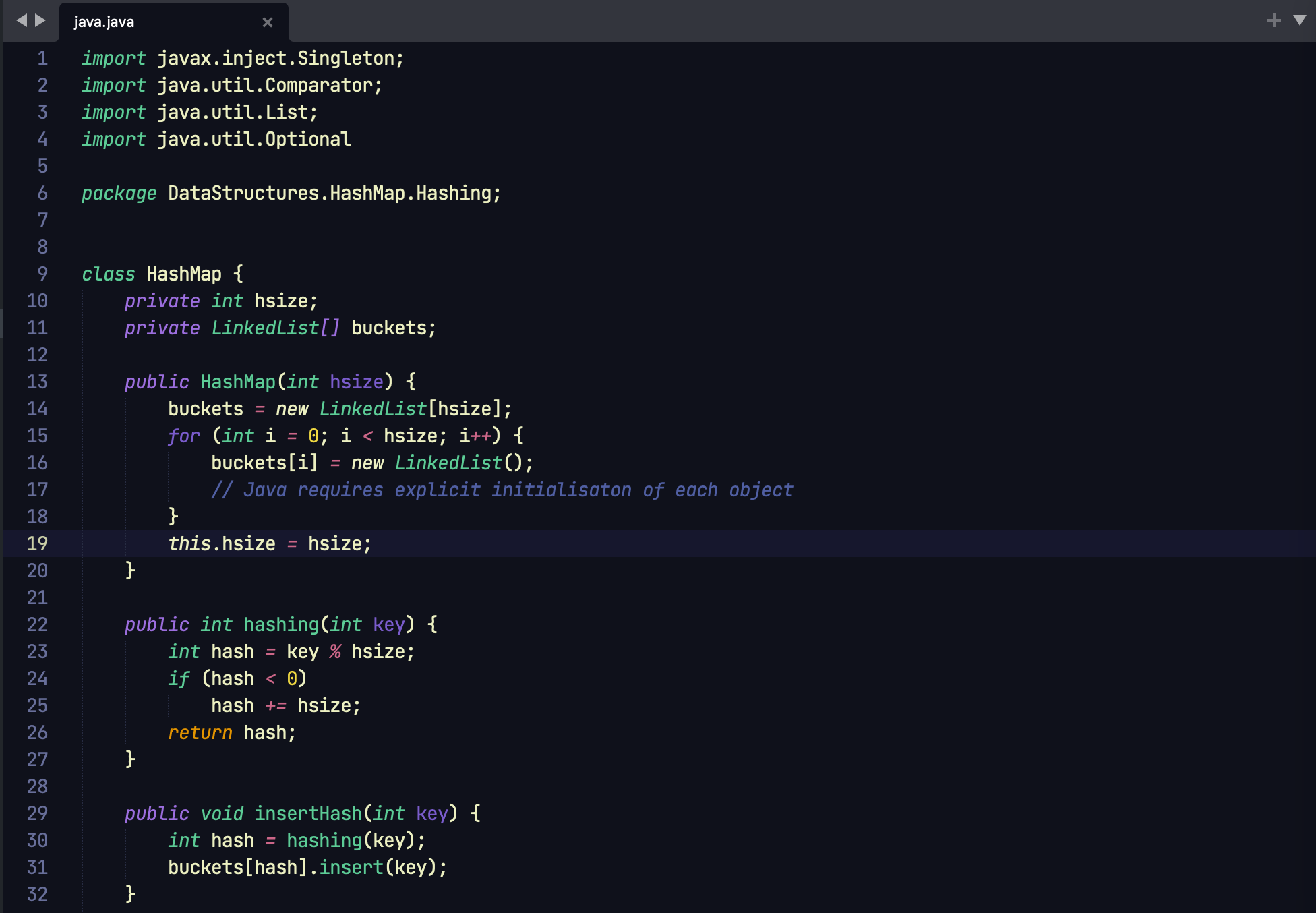Viewport: 1316px width, 913px height.
Task: Click the hashing method name in its declaration
Action: tap(280, 625)
